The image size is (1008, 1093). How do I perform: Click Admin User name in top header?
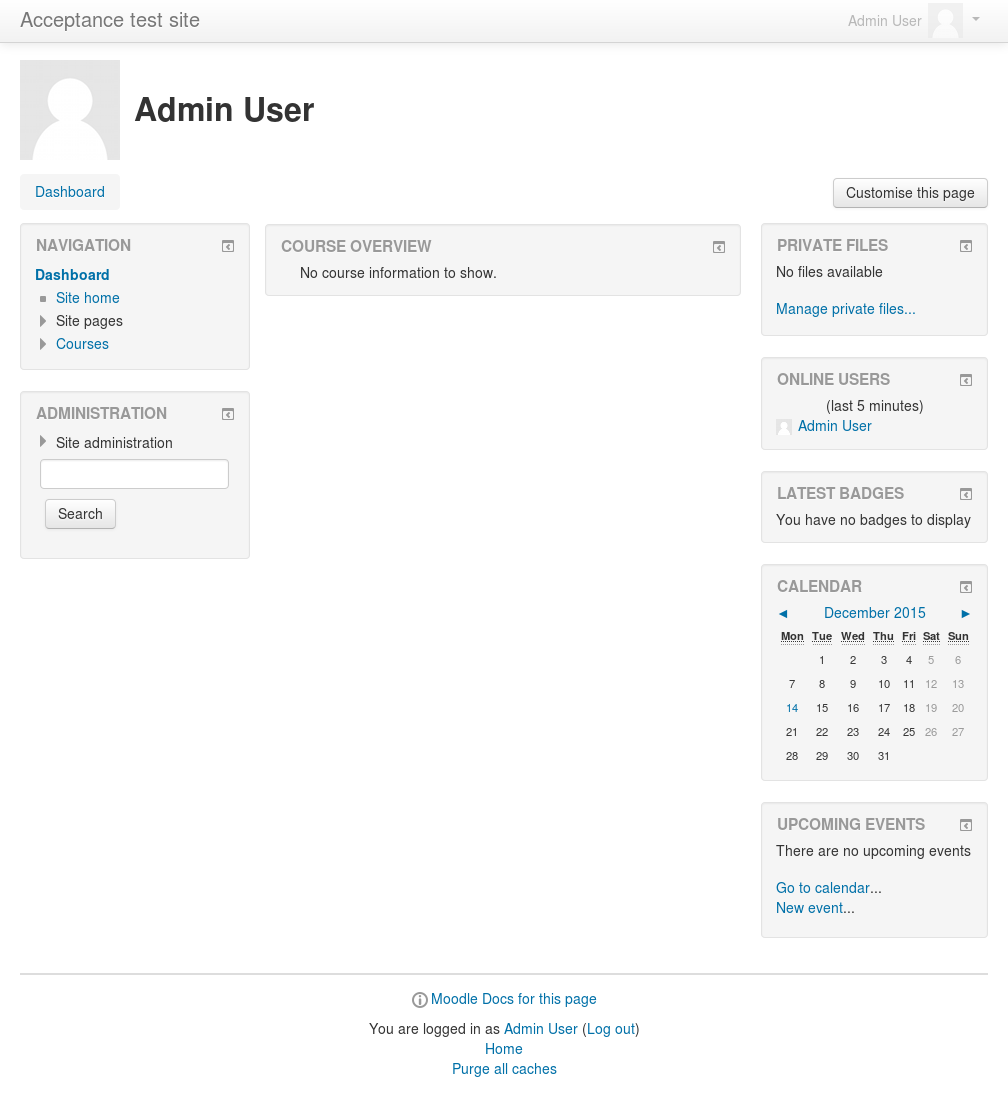[885, 21]
